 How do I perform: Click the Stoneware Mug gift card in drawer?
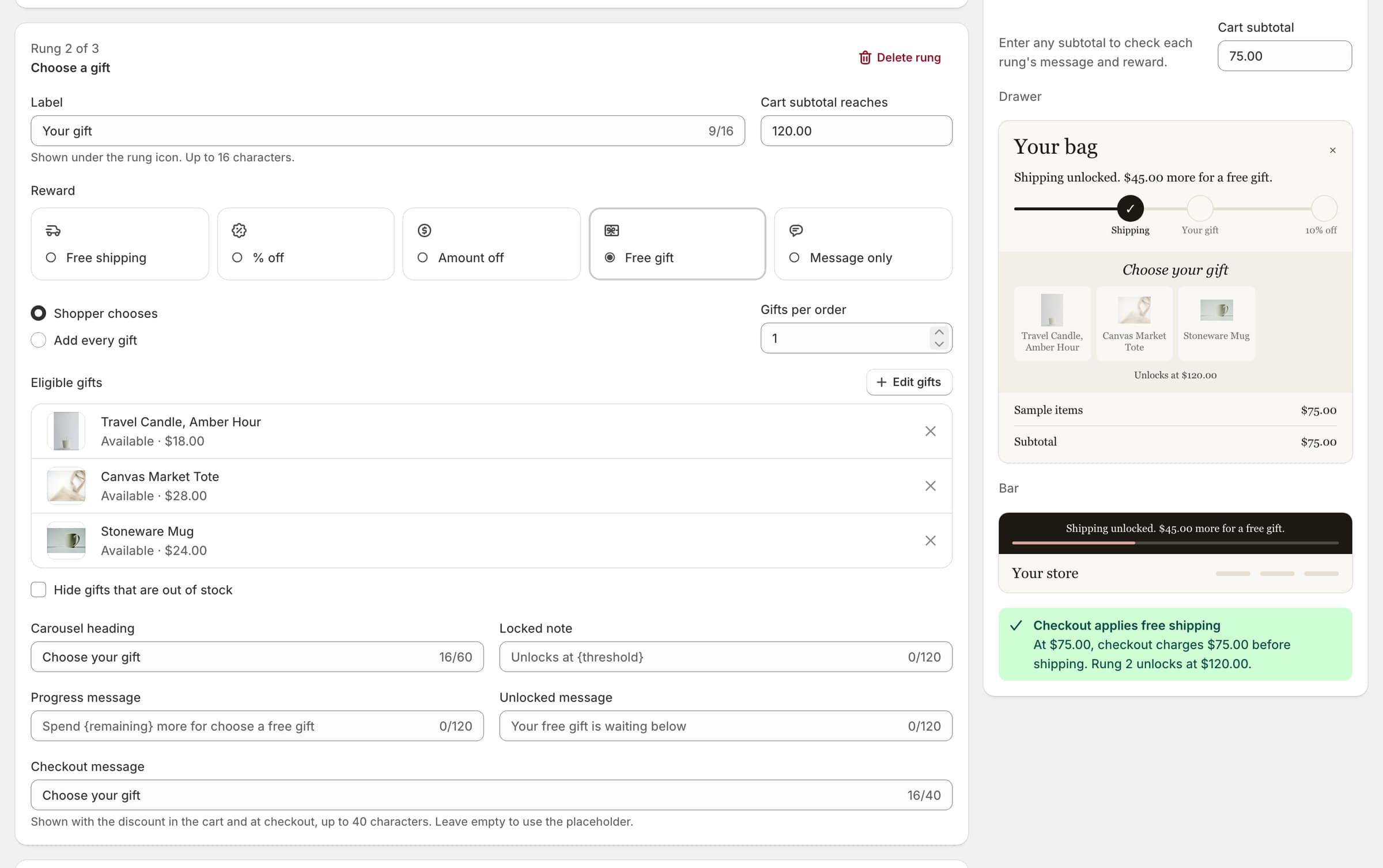[x=1216, y=323]
